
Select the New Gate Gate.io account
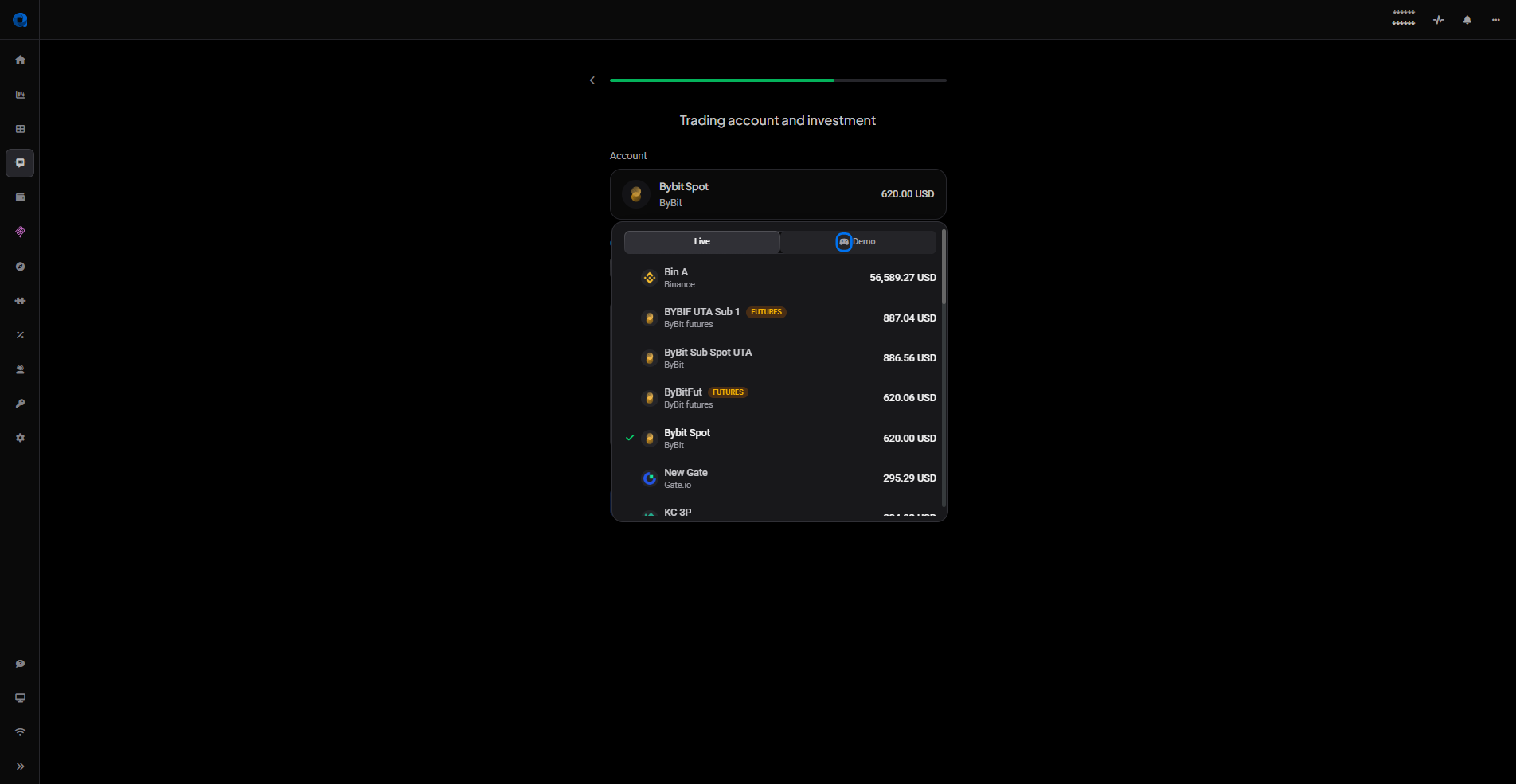pos(780,478)
